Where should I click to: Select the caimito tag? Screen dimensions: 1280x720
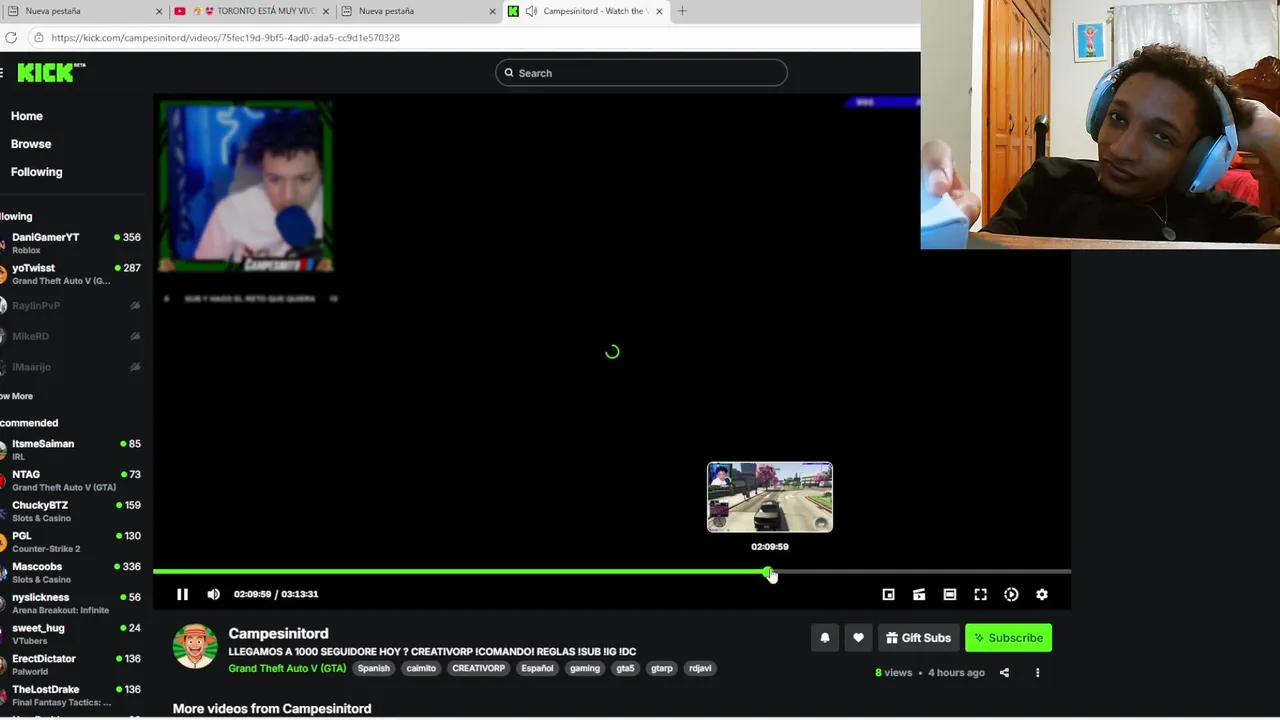click(x=421, y=668)
